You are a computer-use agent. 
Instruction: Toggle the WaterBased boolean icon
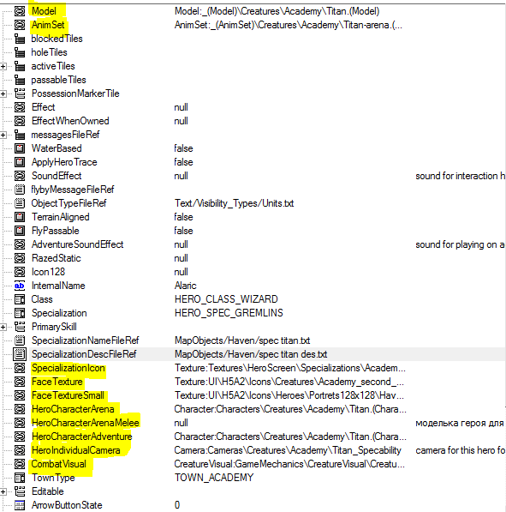20,148
